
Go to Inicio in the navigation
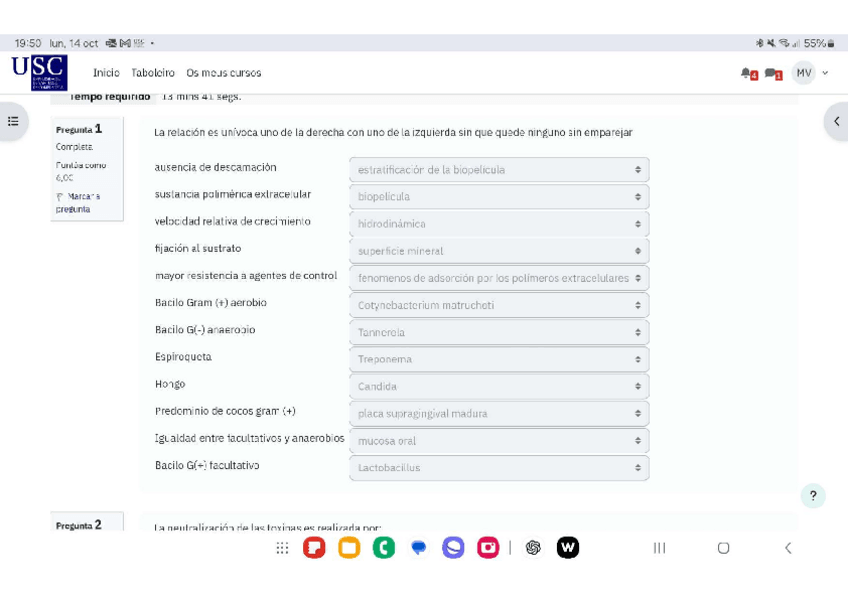[x=106, y=73]
